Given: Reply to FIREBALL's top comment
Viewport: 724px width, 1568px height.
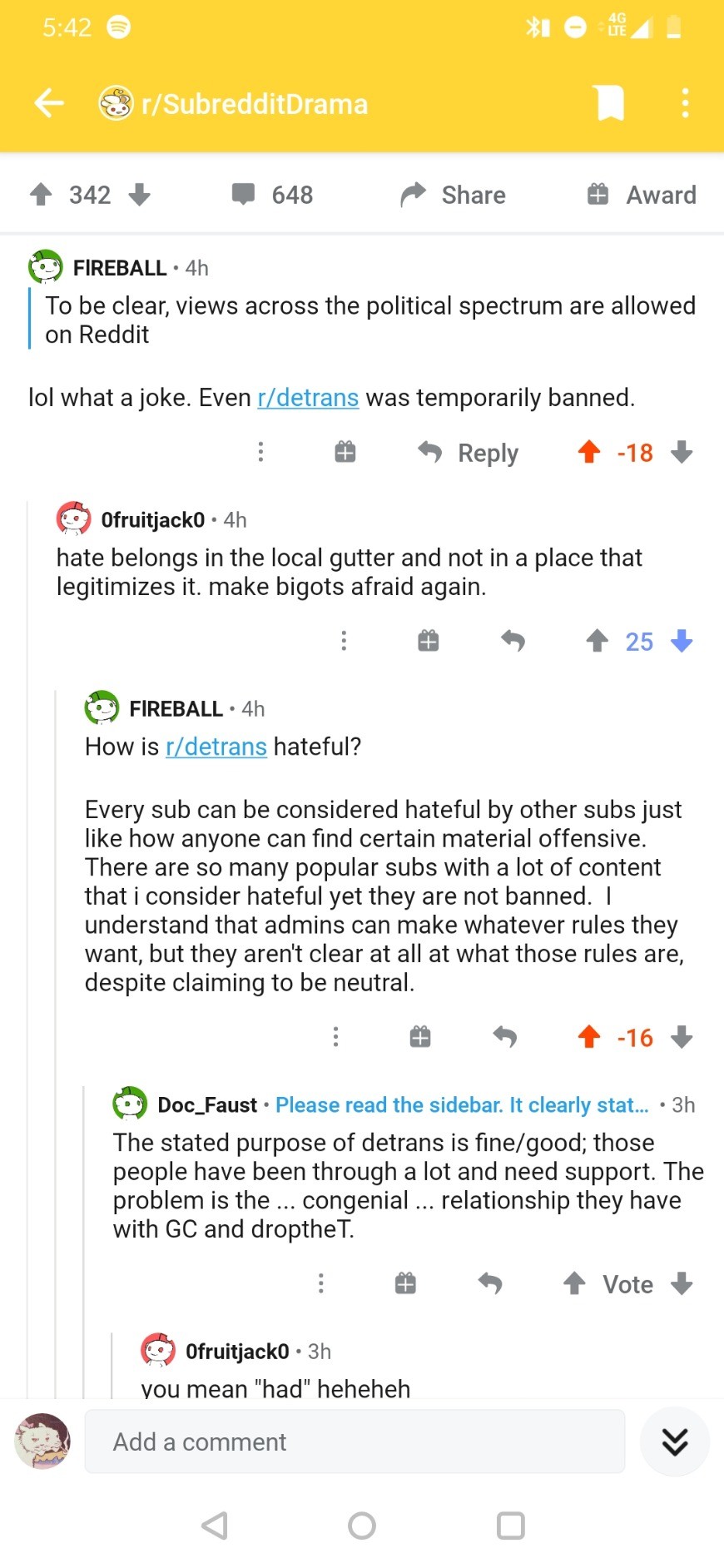Looking at the screenshot, I should pyautogui.click(x=468, y=453).
